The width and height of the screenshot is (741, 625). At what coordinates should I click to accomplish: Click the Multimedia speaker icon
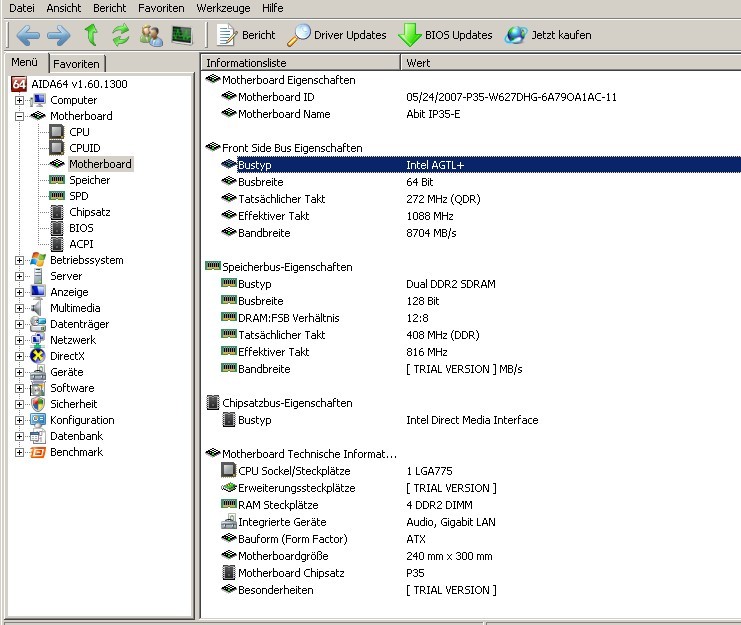[37, 308]
